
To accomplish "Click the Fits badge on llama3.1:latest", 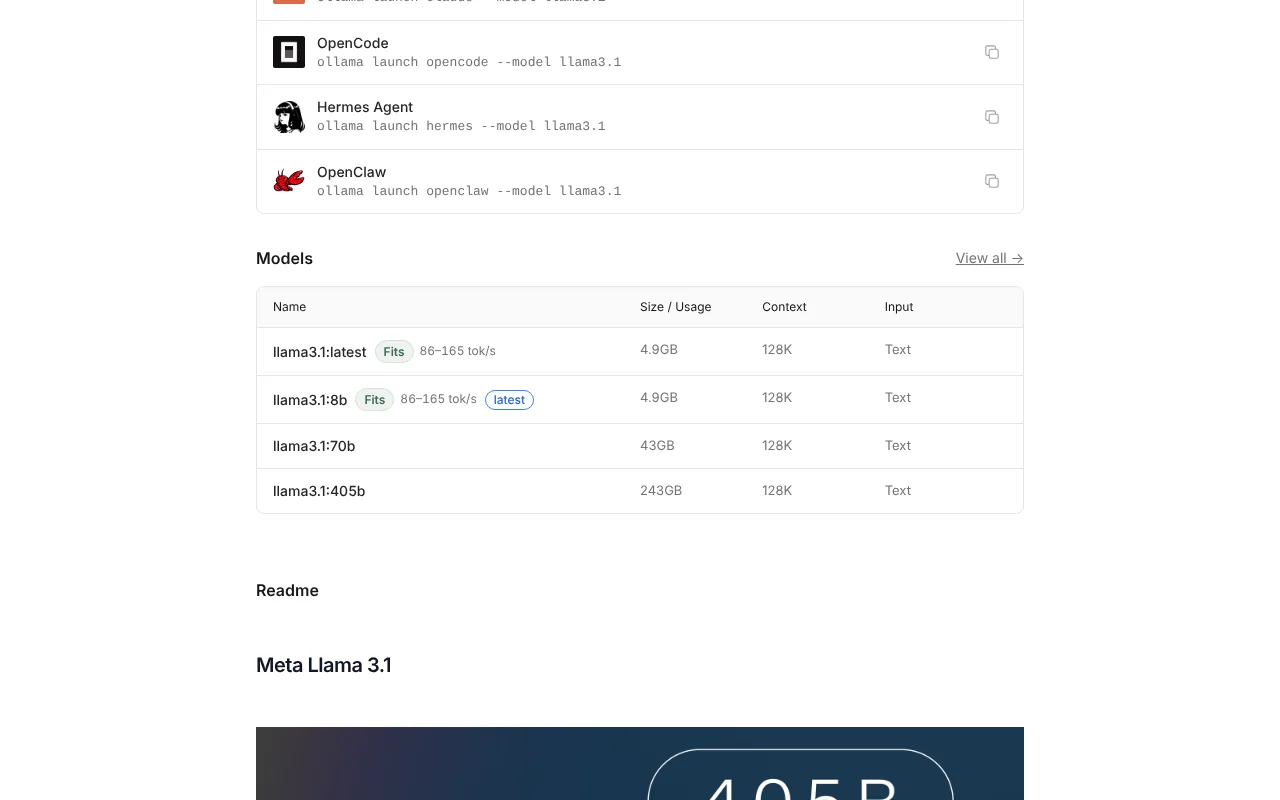I will (394, 352).
